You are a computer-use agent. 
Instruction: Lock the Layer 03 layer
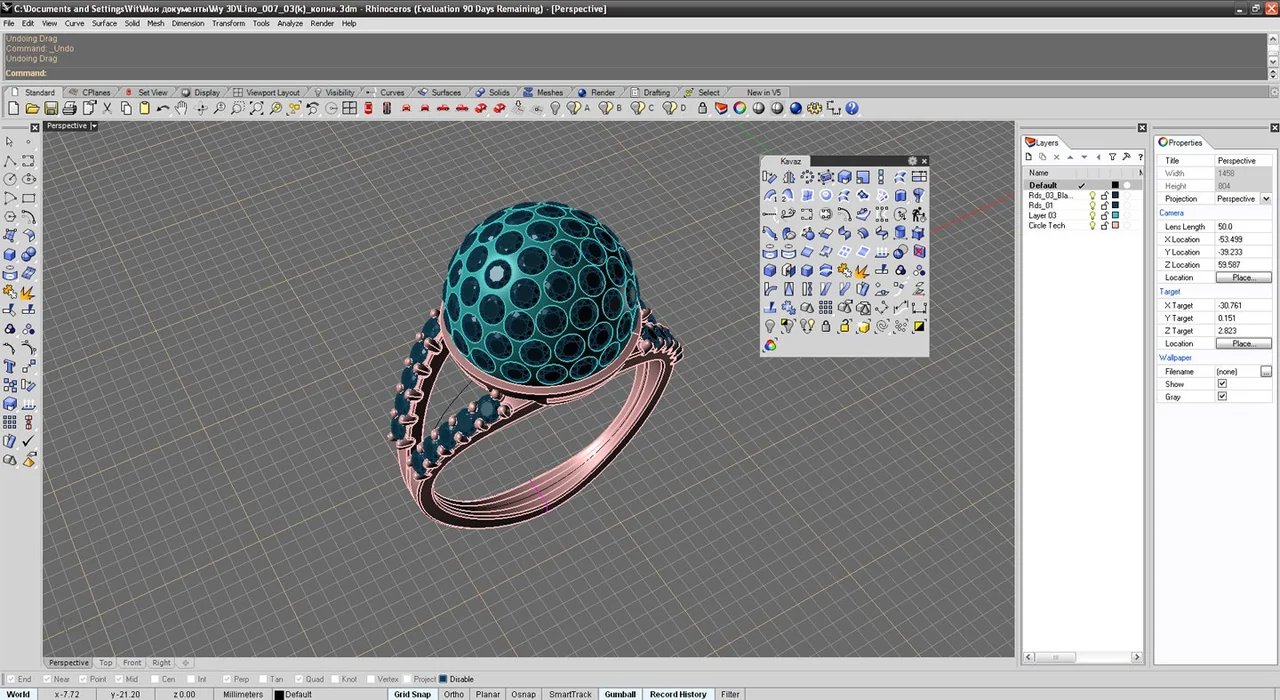pos(1104,215)
